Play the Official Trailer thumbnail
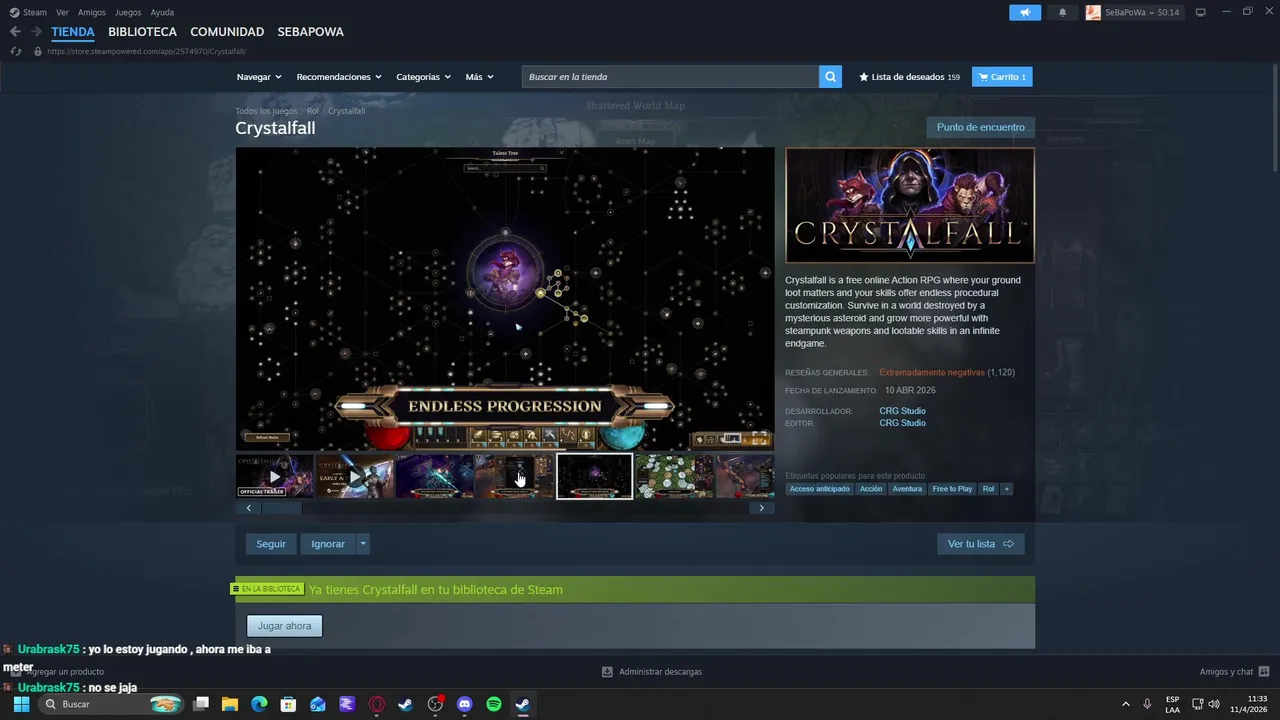The width and height of the screenshot is (1280, 720). click(x=275, y=476)
